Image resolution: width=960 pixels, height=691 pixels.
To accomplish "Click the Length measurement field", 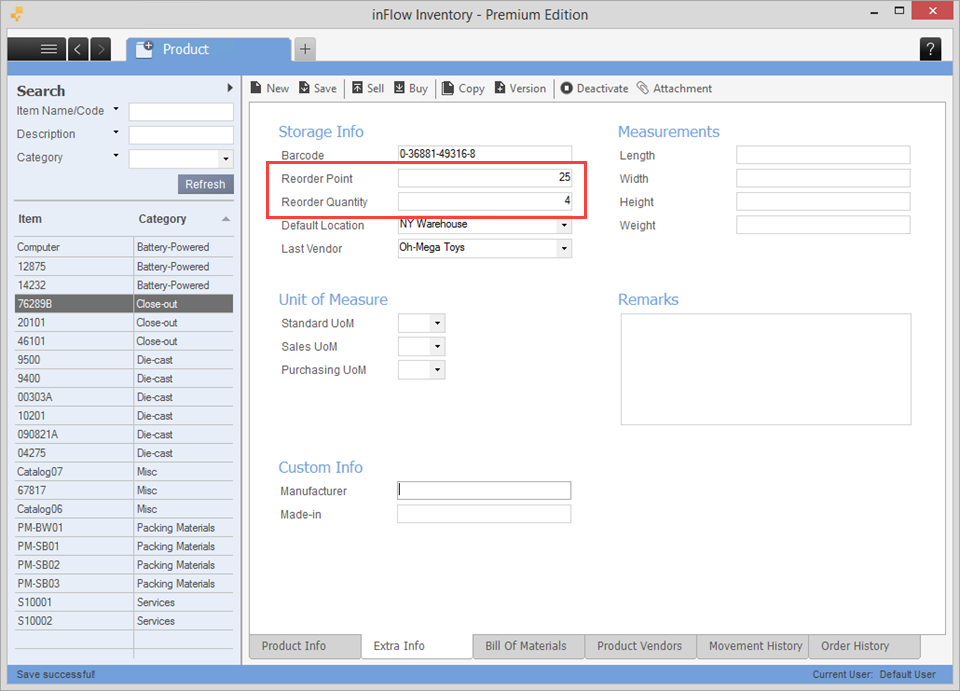I will point(823,155).
